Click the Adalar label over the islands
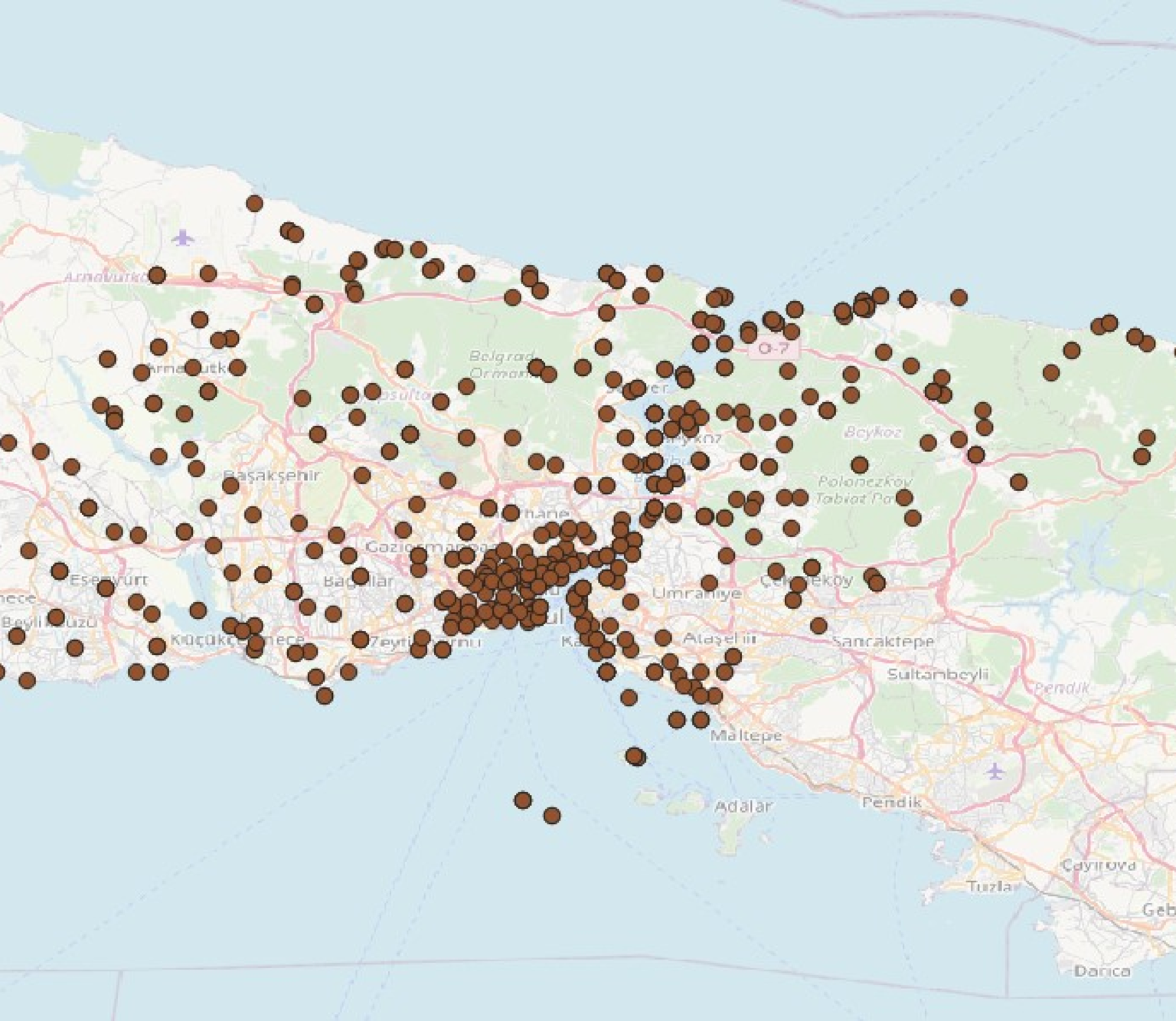The height and width of the screenshot is (1021, 1176). [x=743, y=806]
